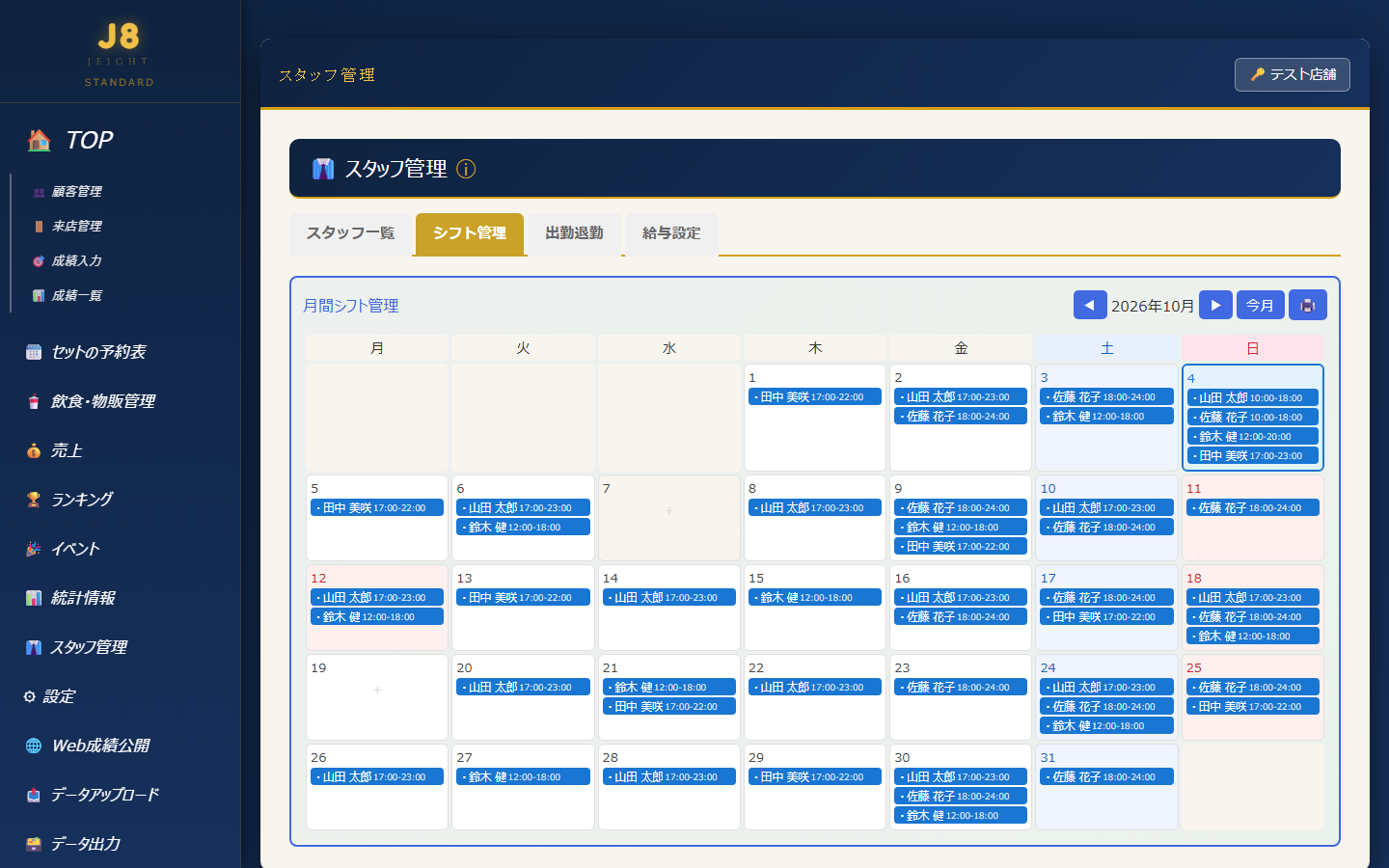
Task: Open the print icon button
Action: (1308, 305)
